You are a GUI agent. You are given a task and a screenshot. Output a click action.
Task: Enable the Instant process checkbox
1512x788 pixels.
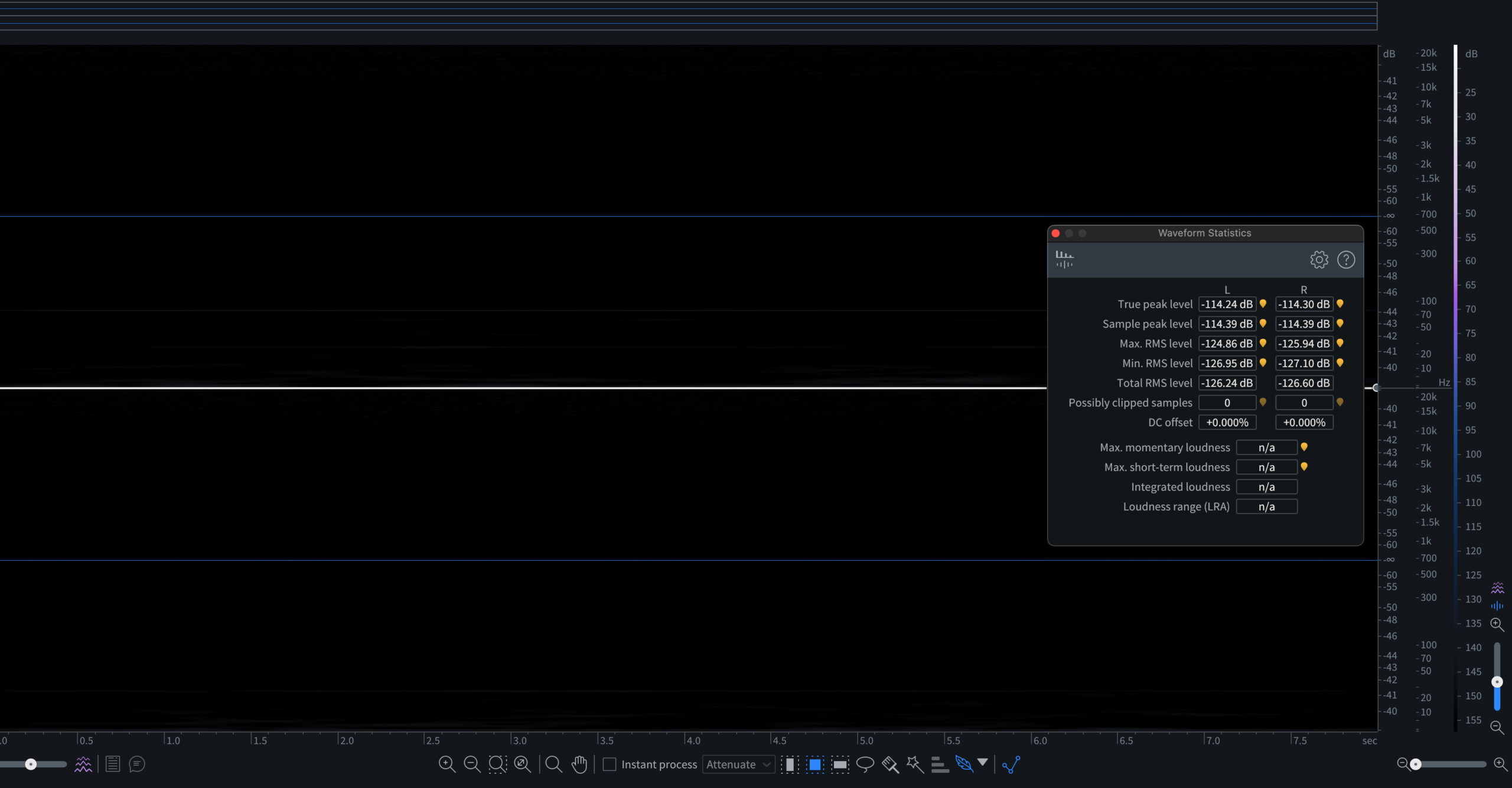pyautogui.click(x=610, y=764)
